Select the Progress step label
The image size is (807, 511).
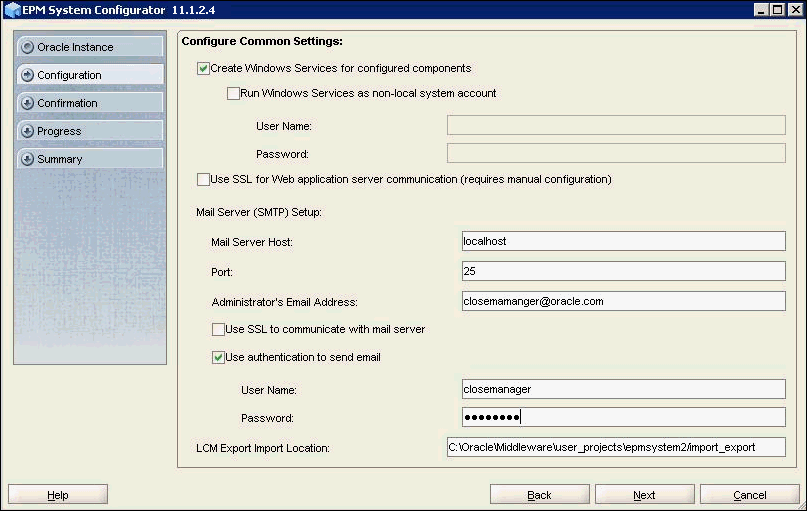(x=59, y=131)
